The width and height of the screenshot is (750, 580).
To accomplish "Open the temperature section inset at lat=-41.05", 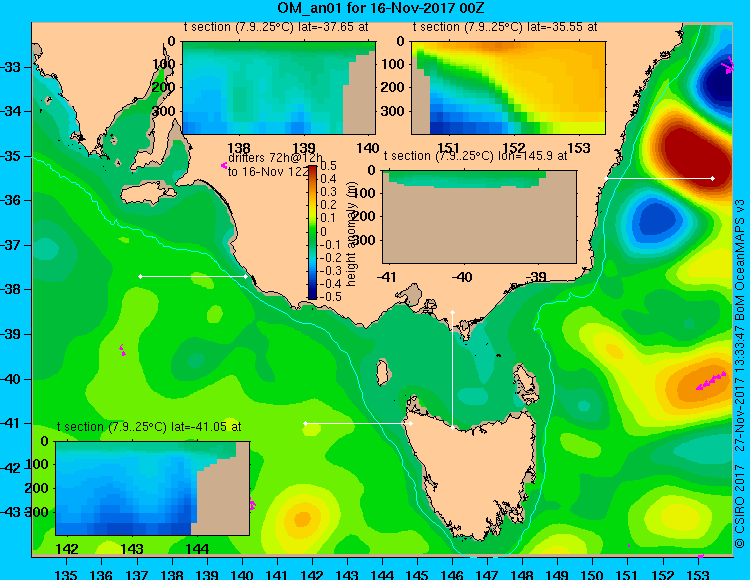I will point(153,488).
